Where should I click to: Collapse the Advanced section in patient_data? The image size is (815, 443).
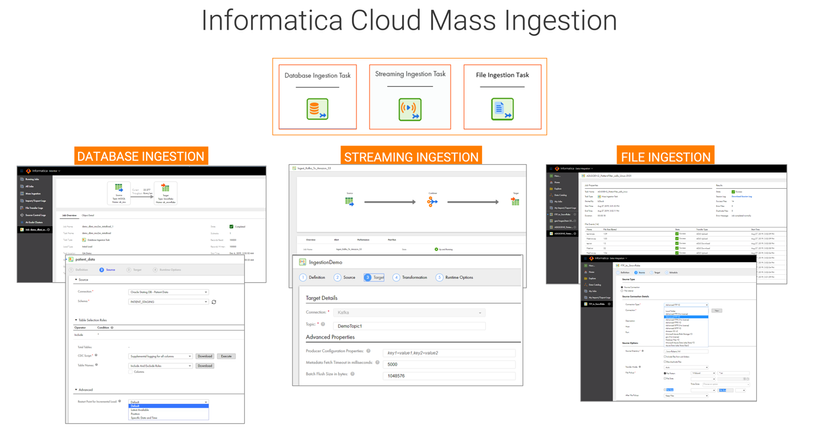coord(75,389)
